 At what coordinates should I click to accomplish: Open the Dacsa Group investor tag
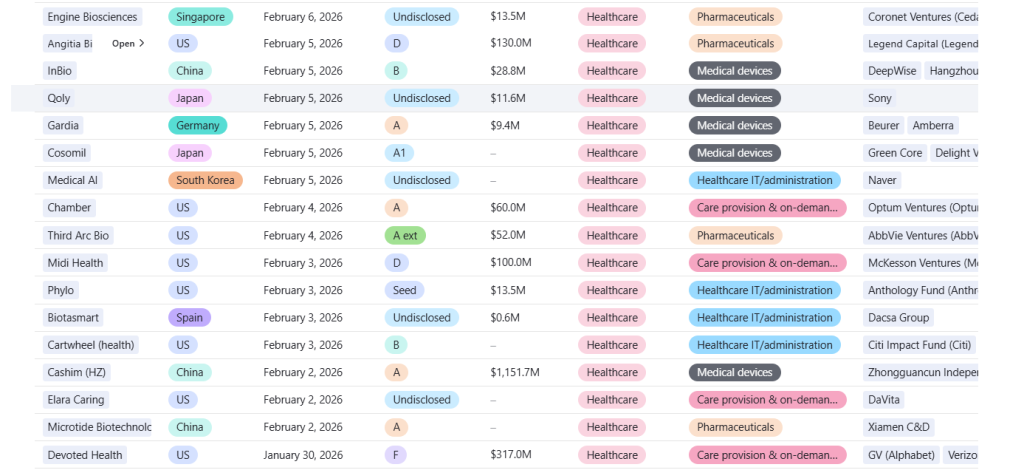[899, 318]
